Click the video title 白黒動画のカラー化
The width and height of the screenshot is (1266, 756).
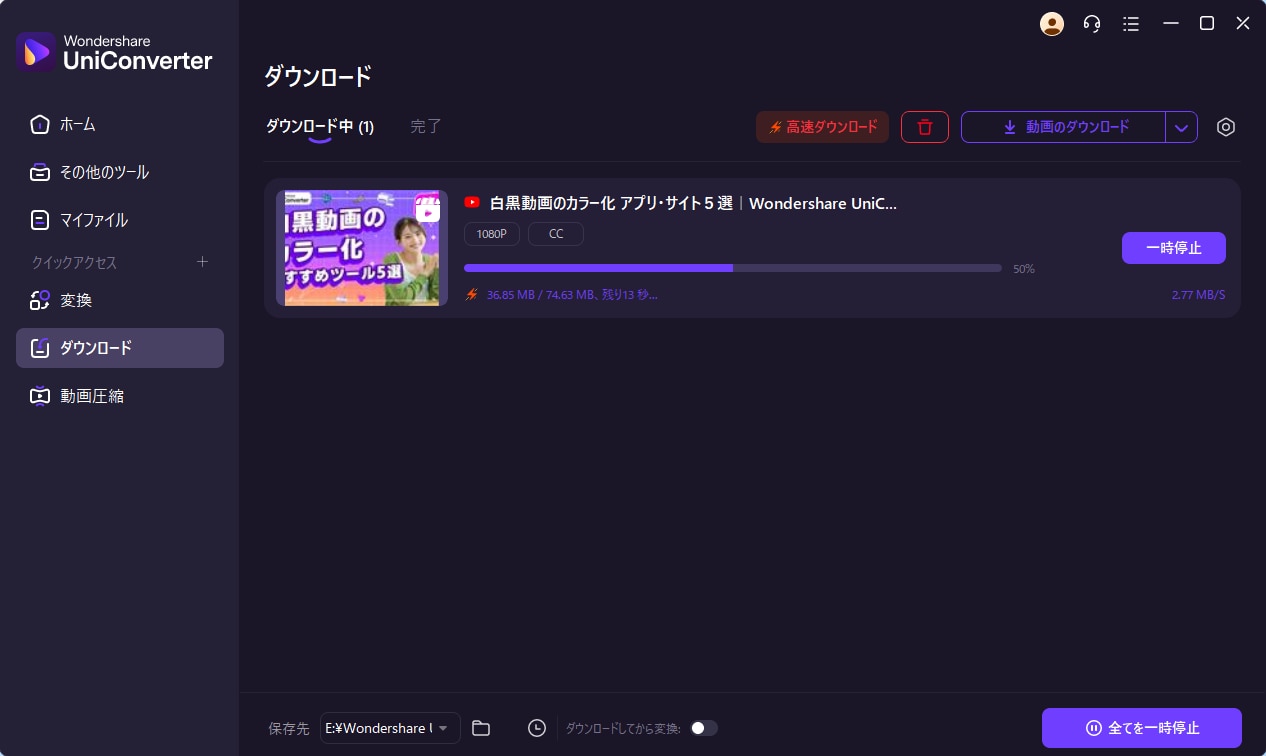point(693,203)
